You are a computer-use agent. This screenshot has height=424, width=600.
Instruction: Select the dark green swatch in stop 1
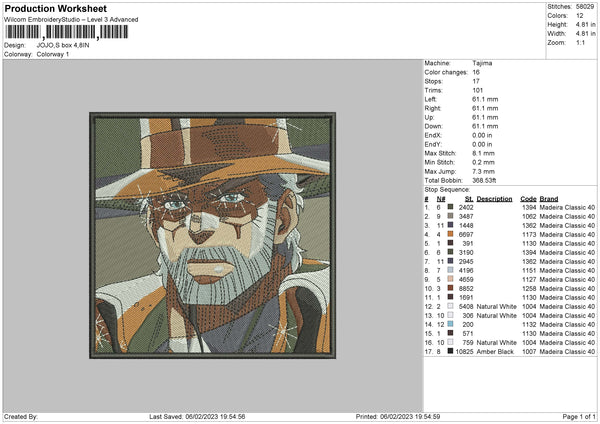click(449, 207)
